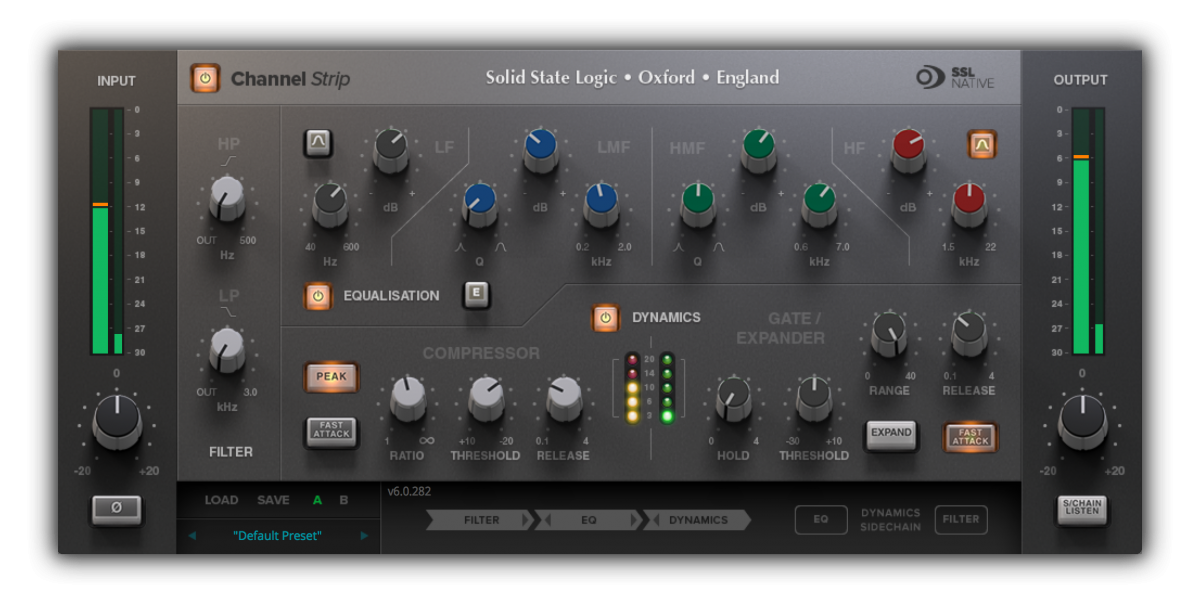The image size is (1200, 604).
Task: Select preset slot B
Action: tap(344, 500)
